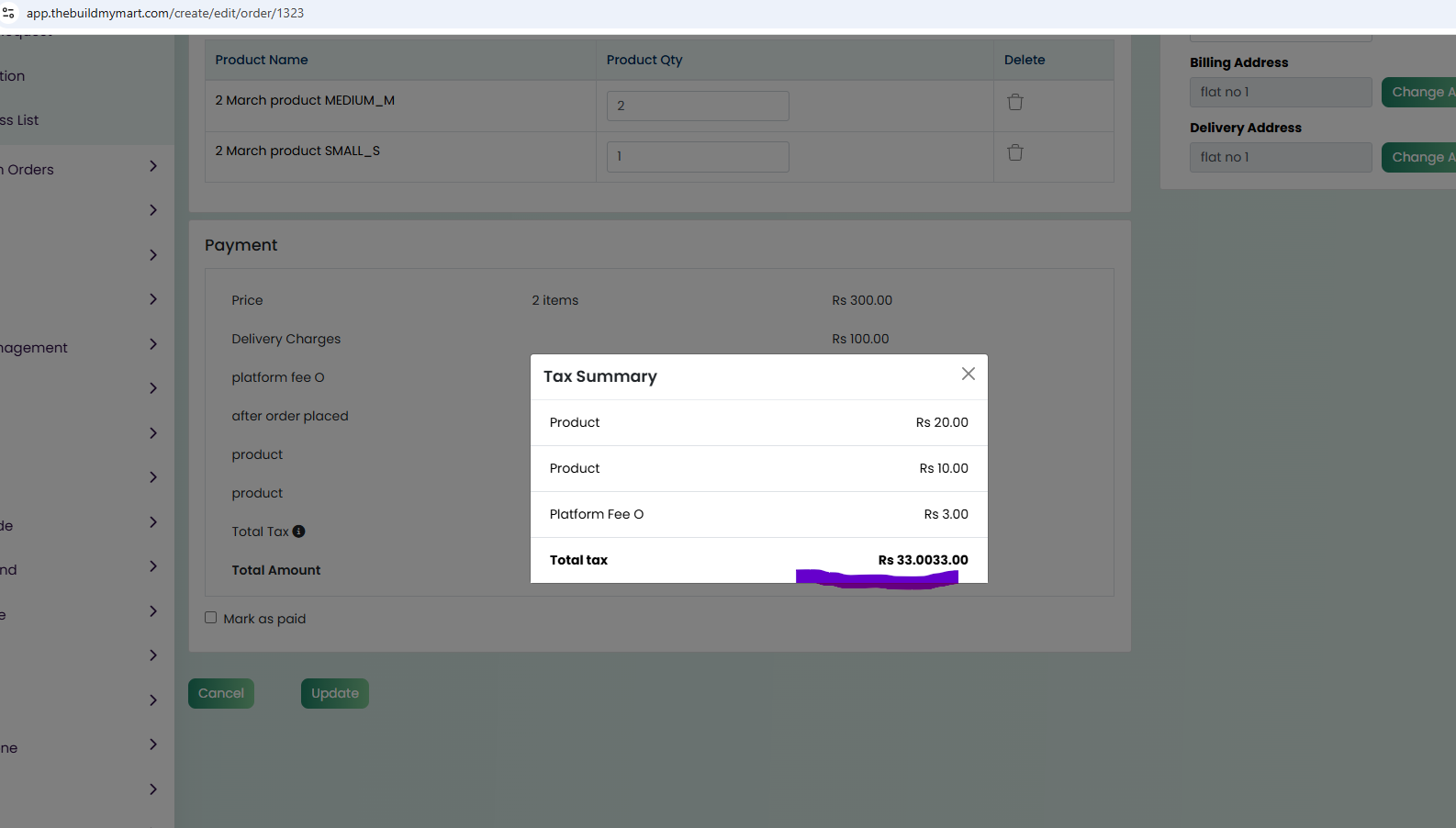Screen dimensions: 1456x828
Task: Expand the Orders sidebar menu chevron
Action: pyautogui.click(x=153, y=166)
